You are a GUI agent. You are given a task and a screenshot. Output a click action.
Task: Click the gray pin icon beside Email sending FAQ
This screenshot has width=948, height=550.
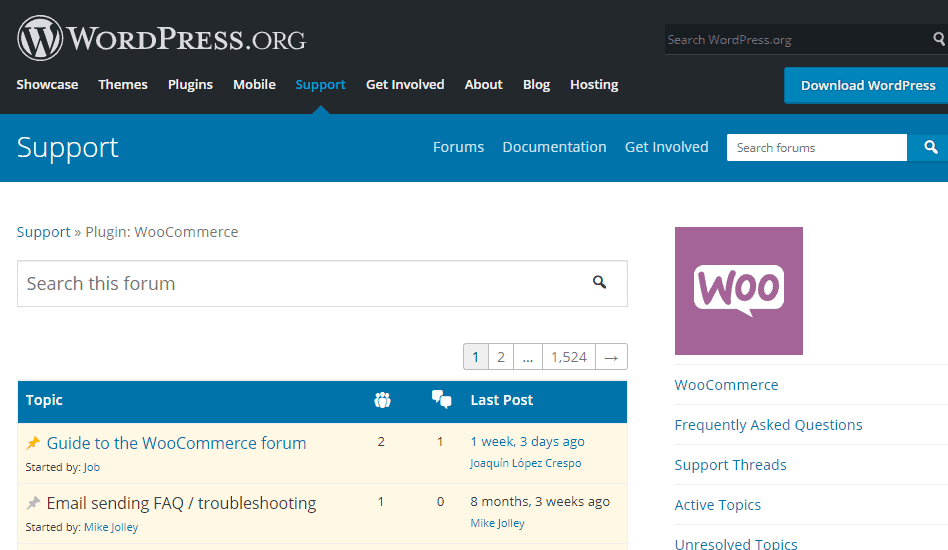tap(33, 502)
